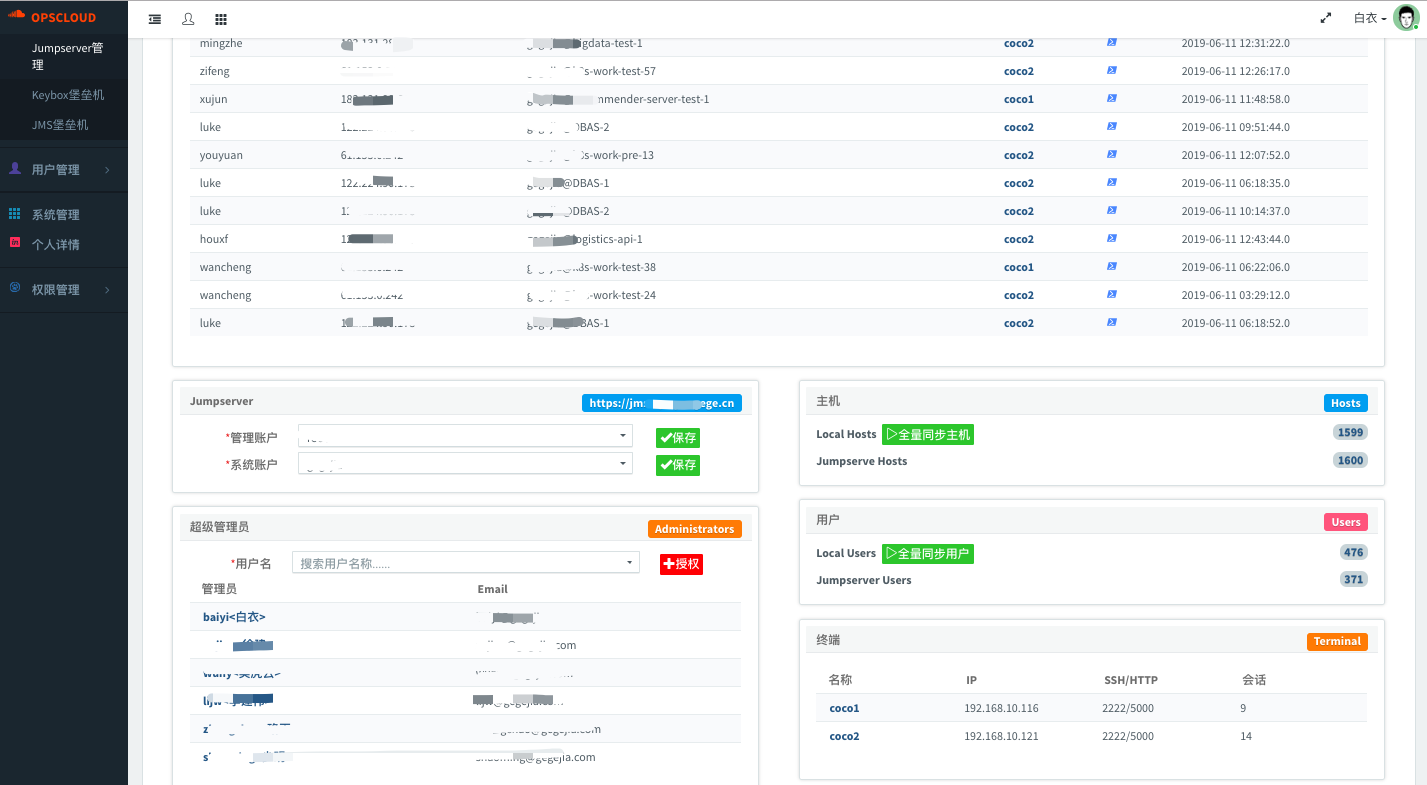Select JMS堡垒机 in sidebar
The height and width of the screenshot is (785, 1427).
(60, 125)
